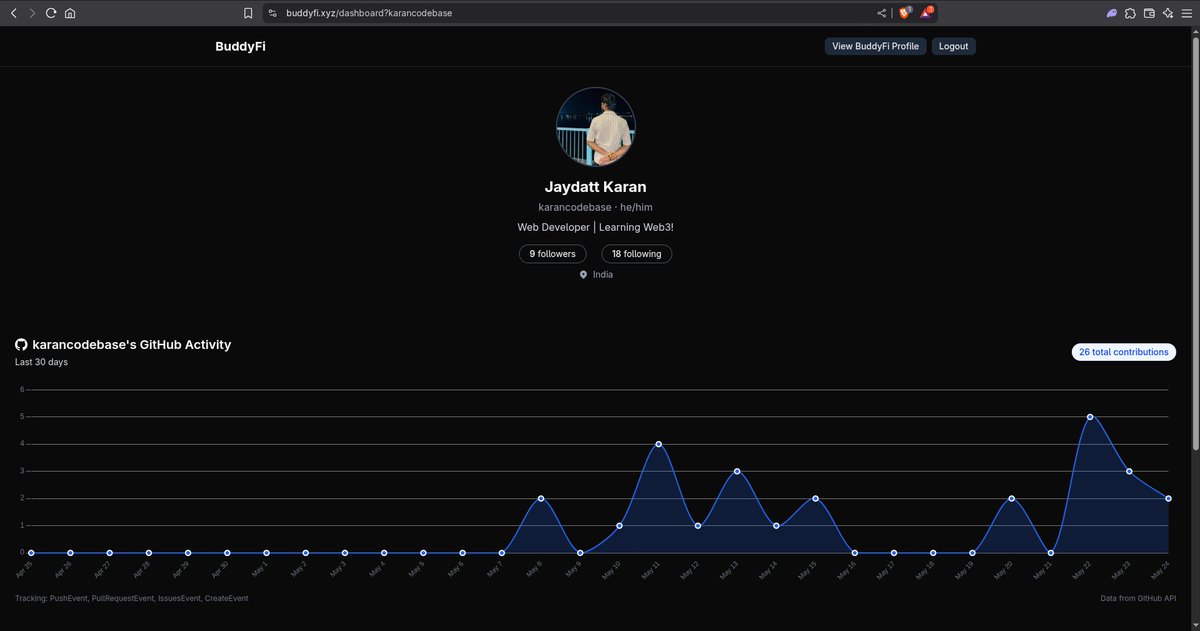1200x631 pixels.
Task: Click the India location text
Action: (603, 274)
